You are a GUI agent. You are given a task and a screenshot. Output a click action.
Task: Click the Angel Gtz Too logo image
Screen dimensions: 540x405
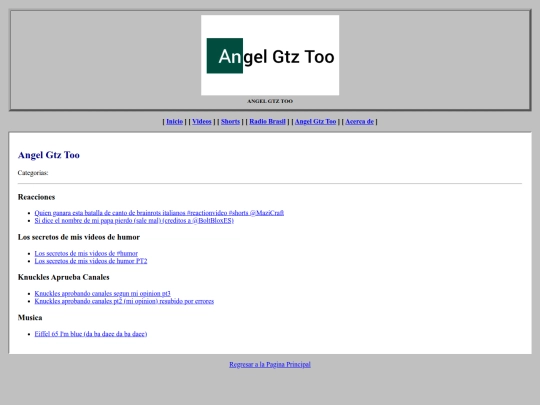pyautogui.click(x=270, y=55)
